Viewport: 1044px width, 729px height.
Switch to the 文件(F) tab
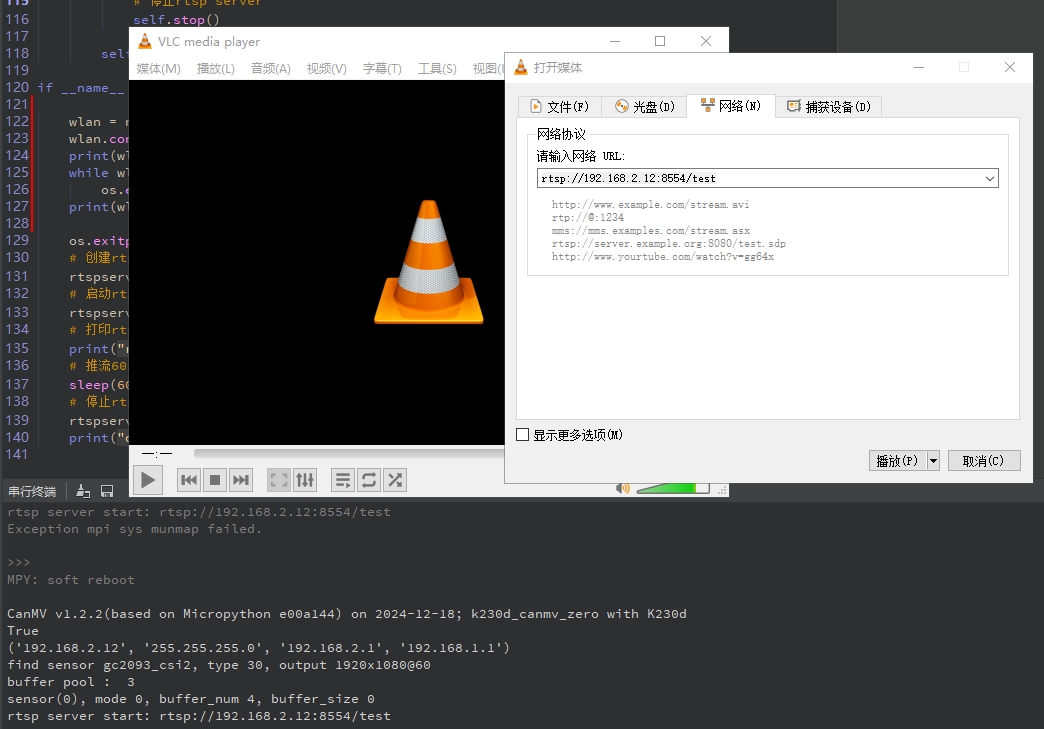click(559, 107)
